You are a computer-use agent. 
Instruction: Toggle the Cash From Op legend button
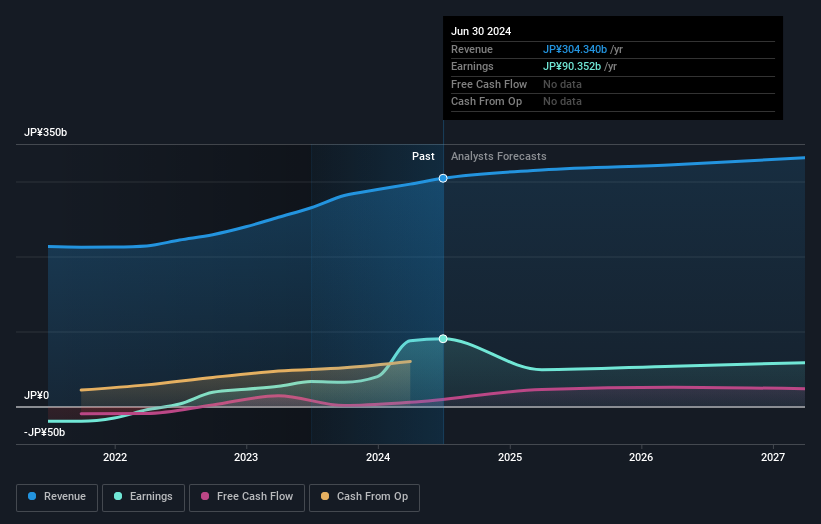click(364, 497)
